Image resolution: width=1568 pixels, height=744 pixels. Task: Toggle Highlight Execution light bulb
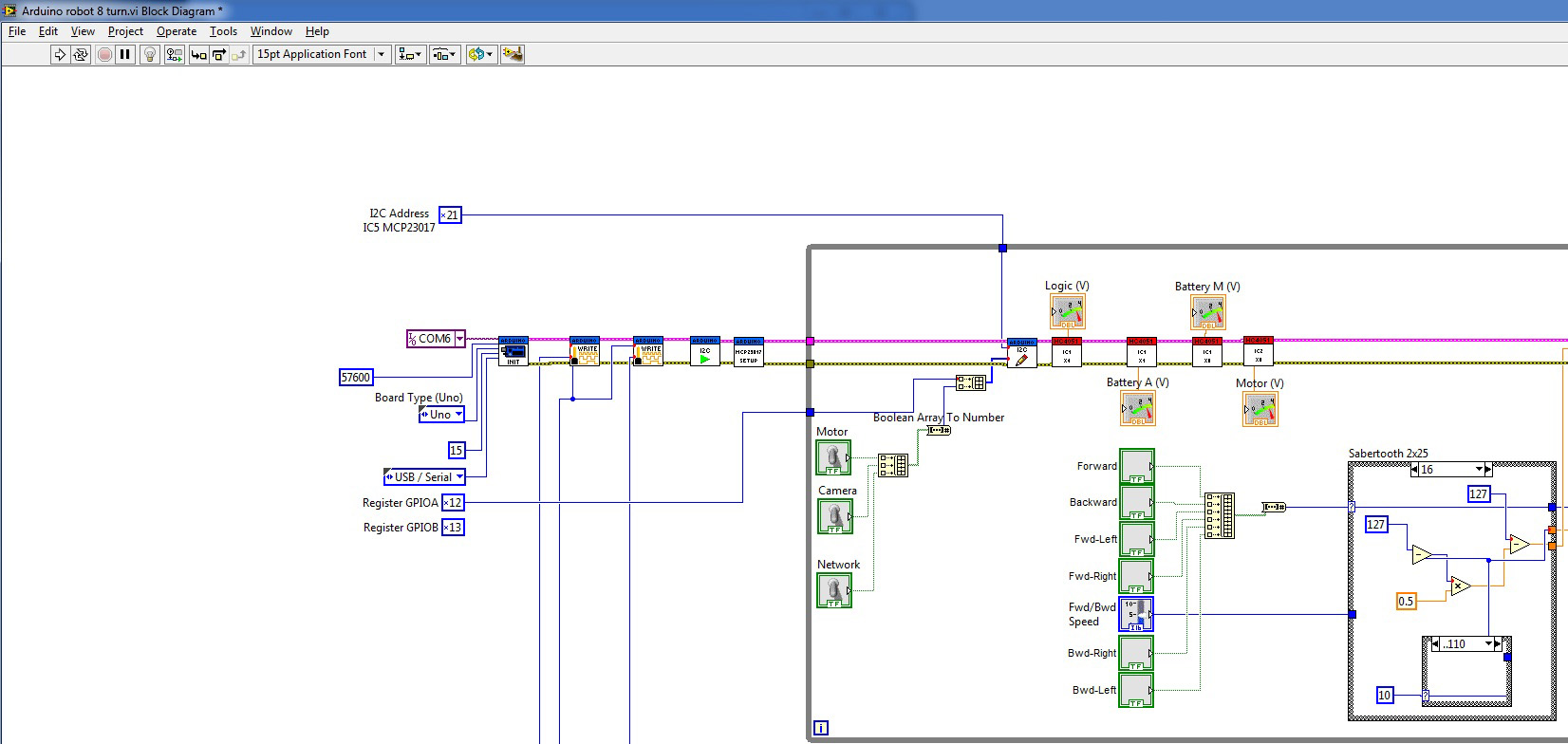pos(150,54)
